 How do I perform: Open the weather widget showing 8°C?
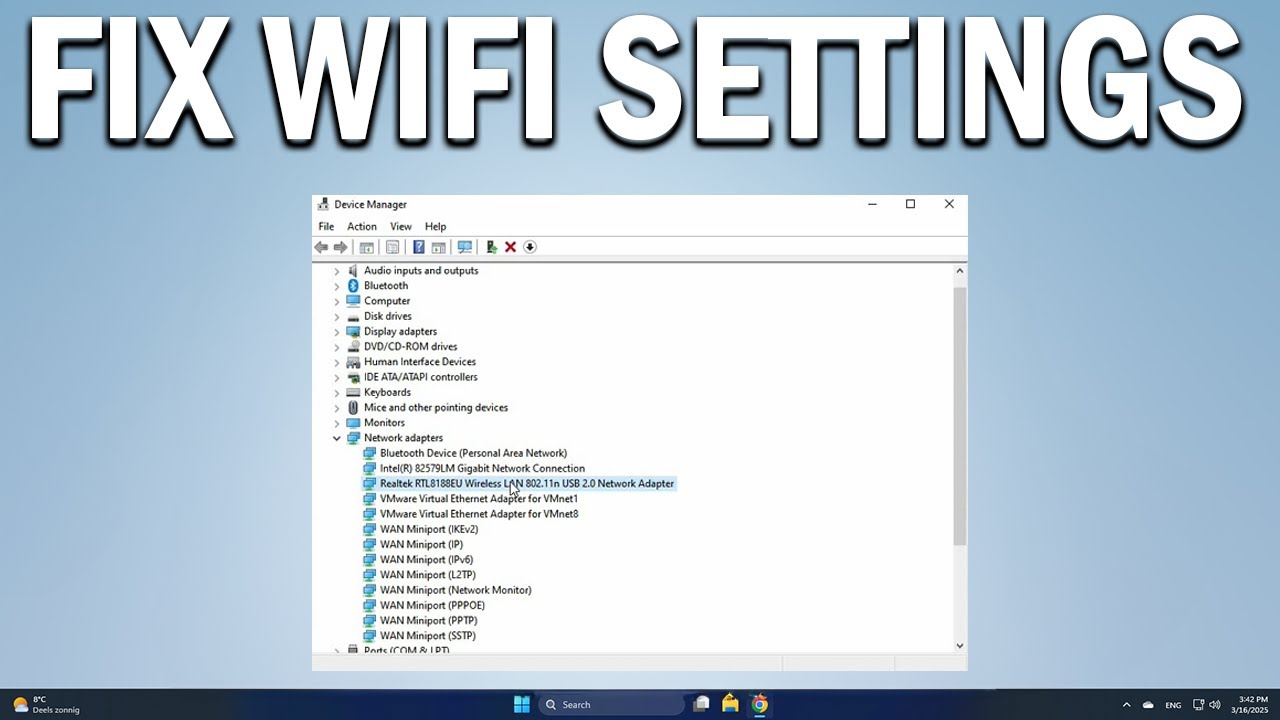point(46,704)
